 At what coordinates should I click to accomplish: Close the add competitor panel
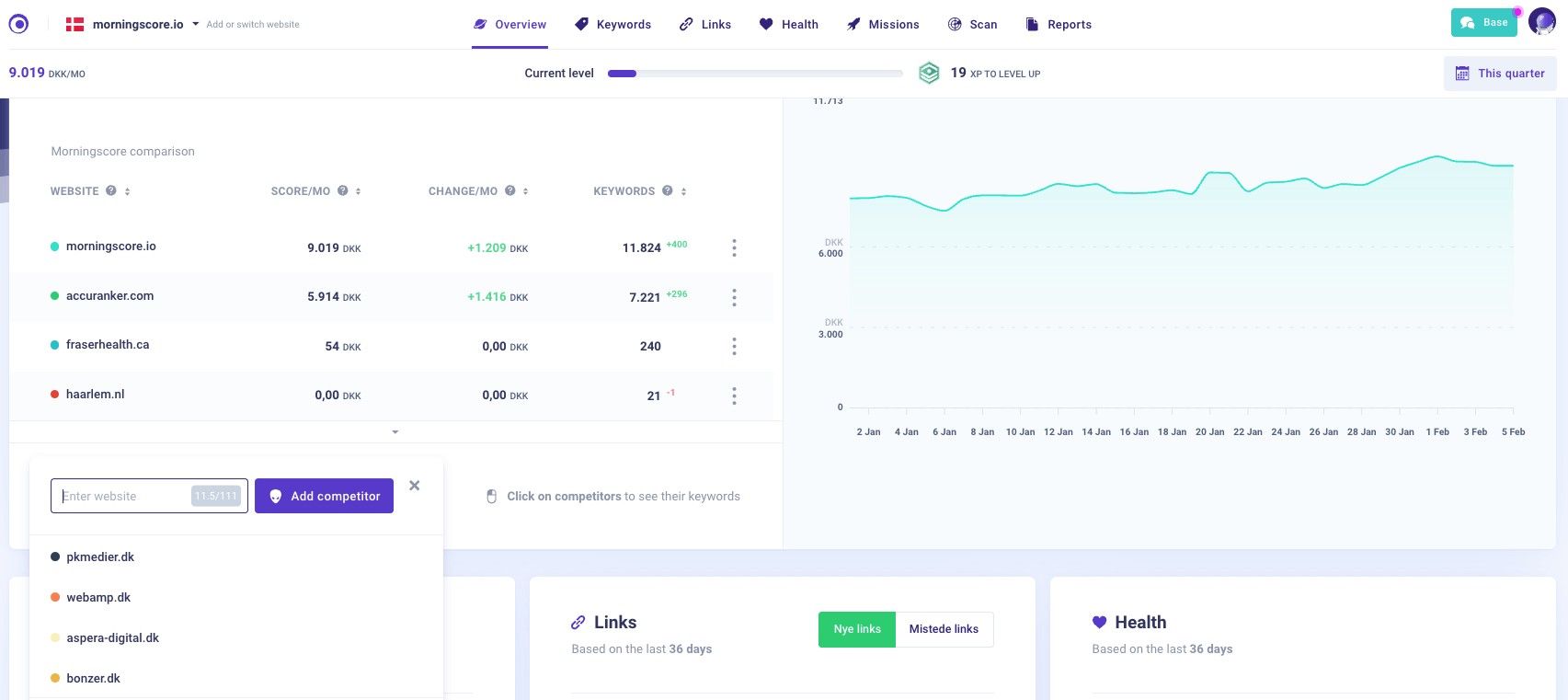415,486
